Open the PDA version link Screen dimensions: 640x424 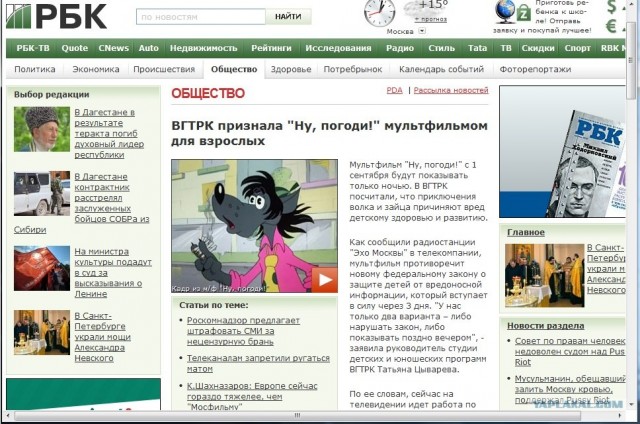pyautogui.click(x=394, y=90)
